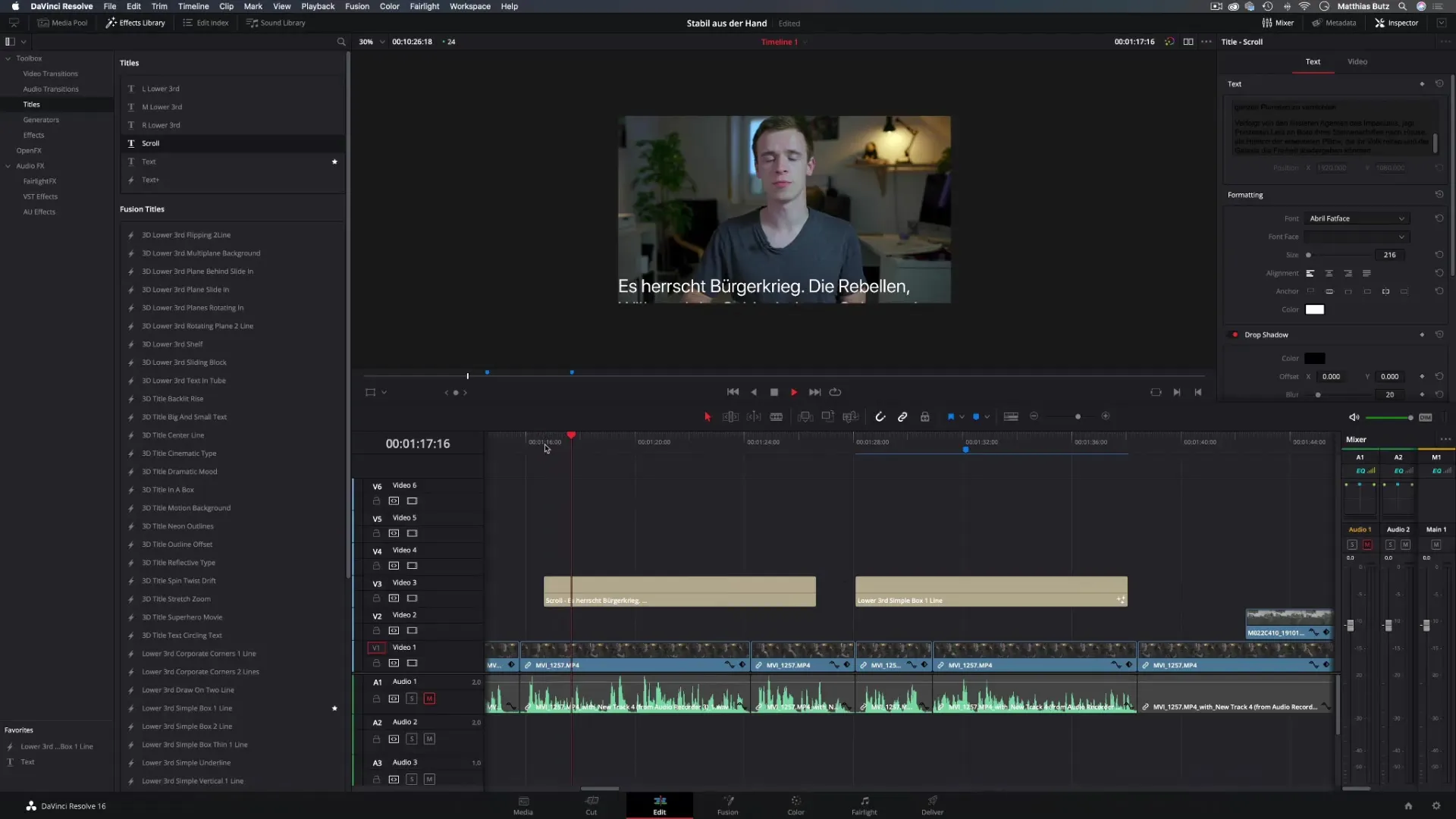The width and height of the screenshot is (1456, 819).
Task: Collapse the Audio FX tree
Action: (8, 166)
